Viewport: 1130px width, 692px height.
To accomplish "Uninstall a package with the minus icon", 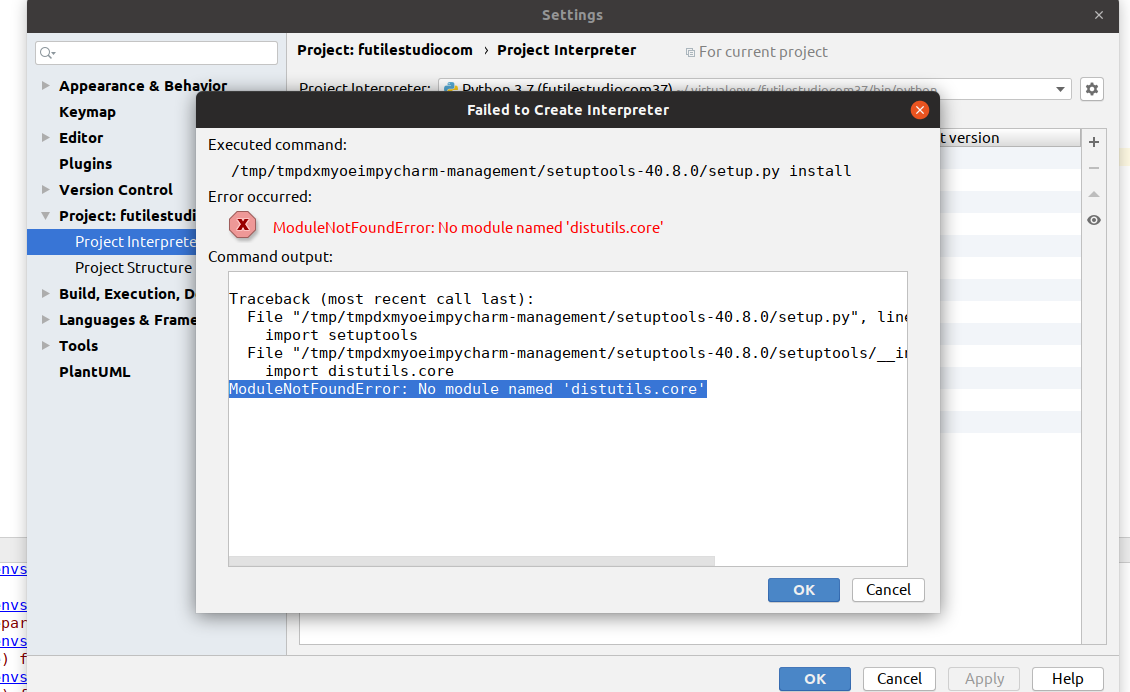I will [1093, 168].
